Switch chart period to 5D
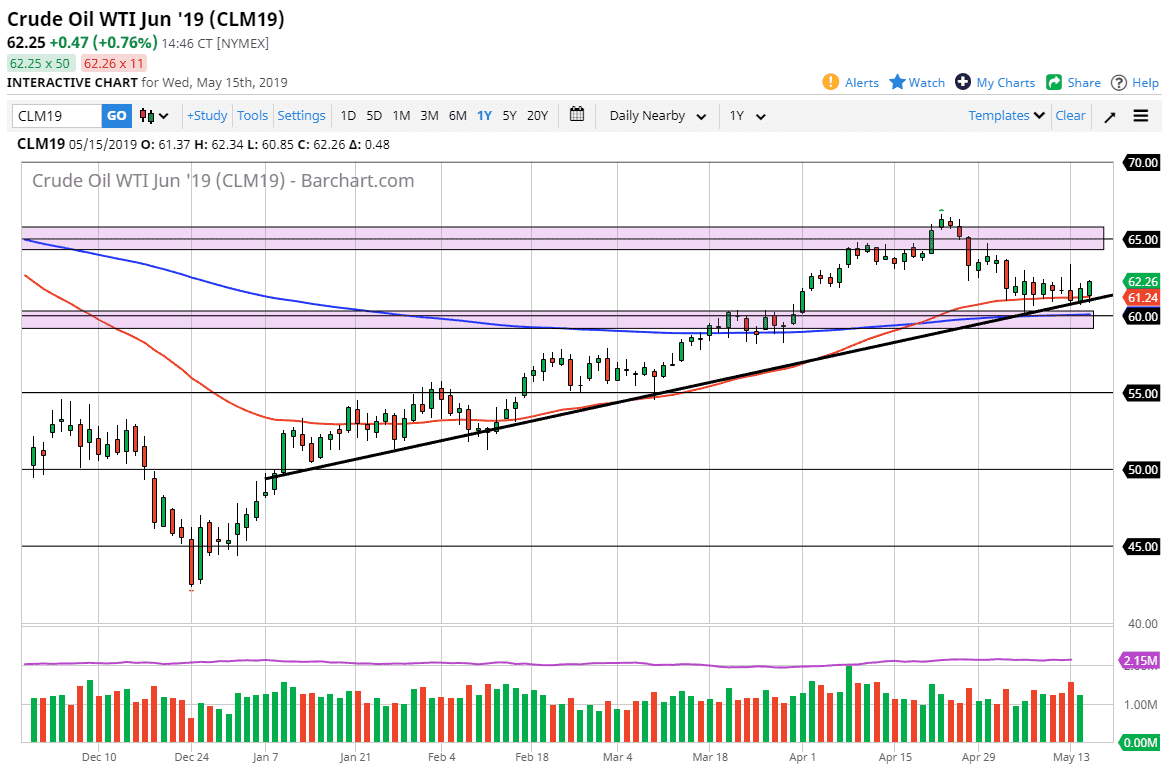The height and width of the screenshot is (765, 1168). [374, 115]
